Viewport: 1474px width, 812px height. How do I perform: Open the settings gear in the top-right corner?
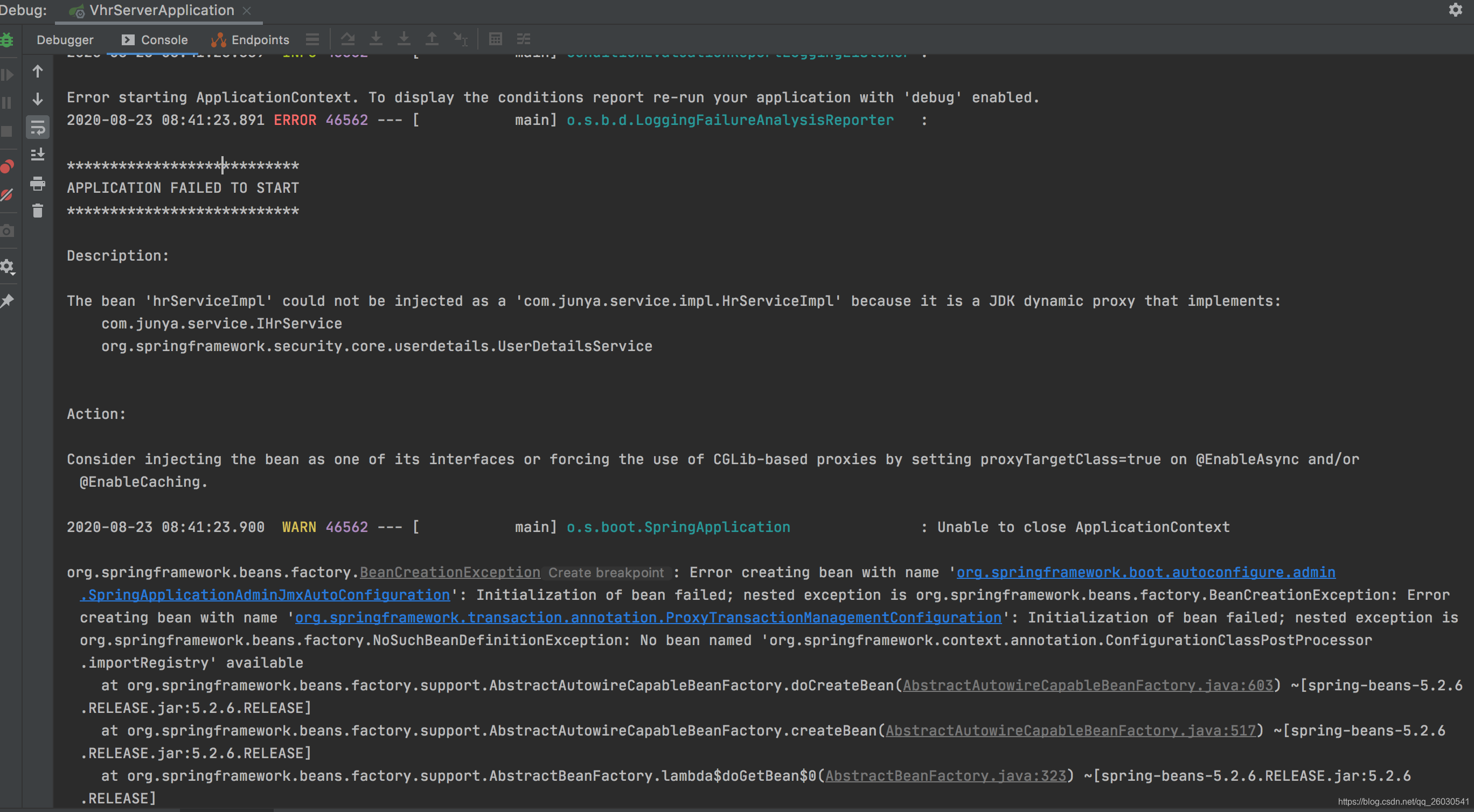[1456, 10]
